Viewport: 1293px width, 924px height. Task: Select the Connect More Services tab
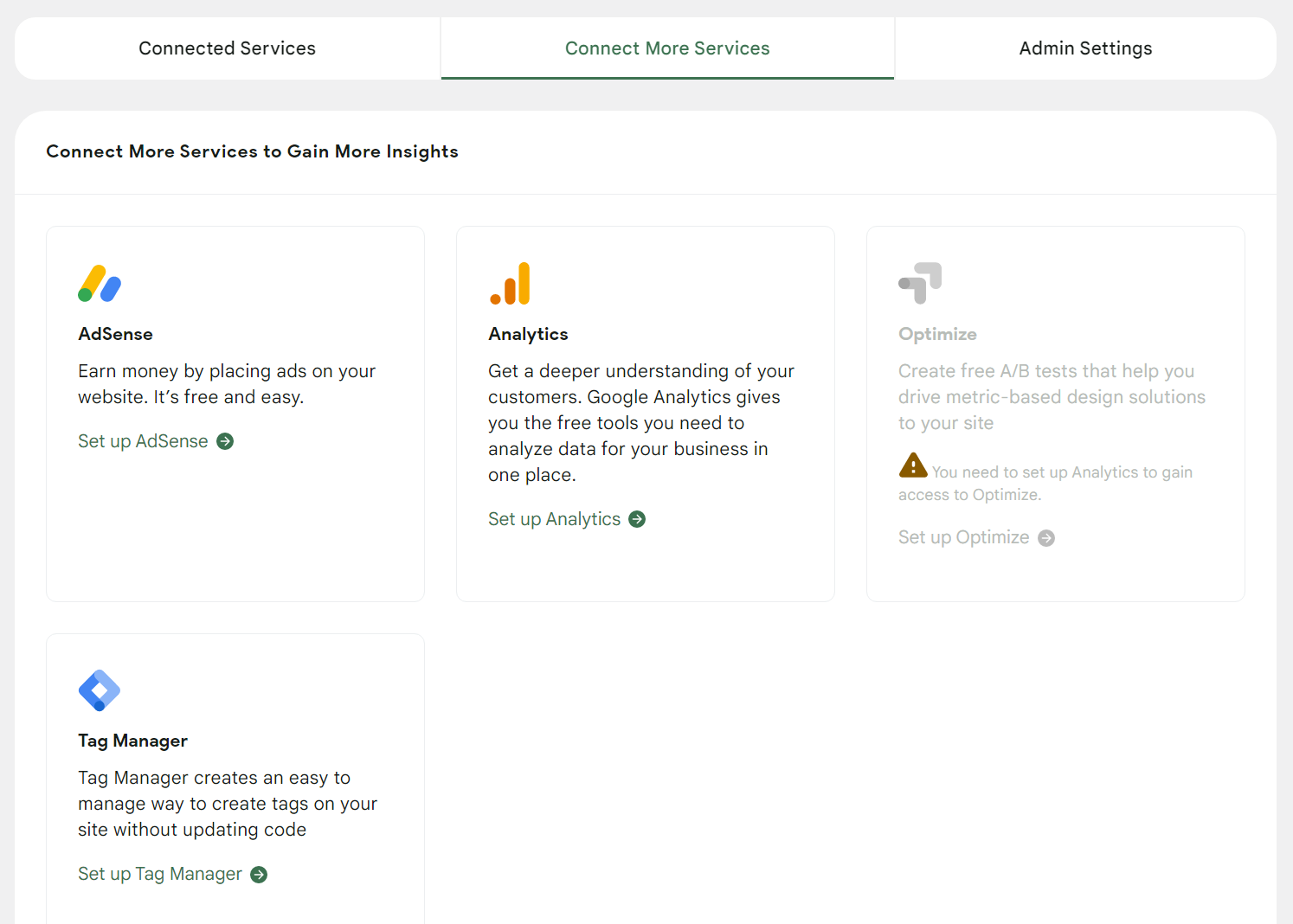click(x=667, y=48)
